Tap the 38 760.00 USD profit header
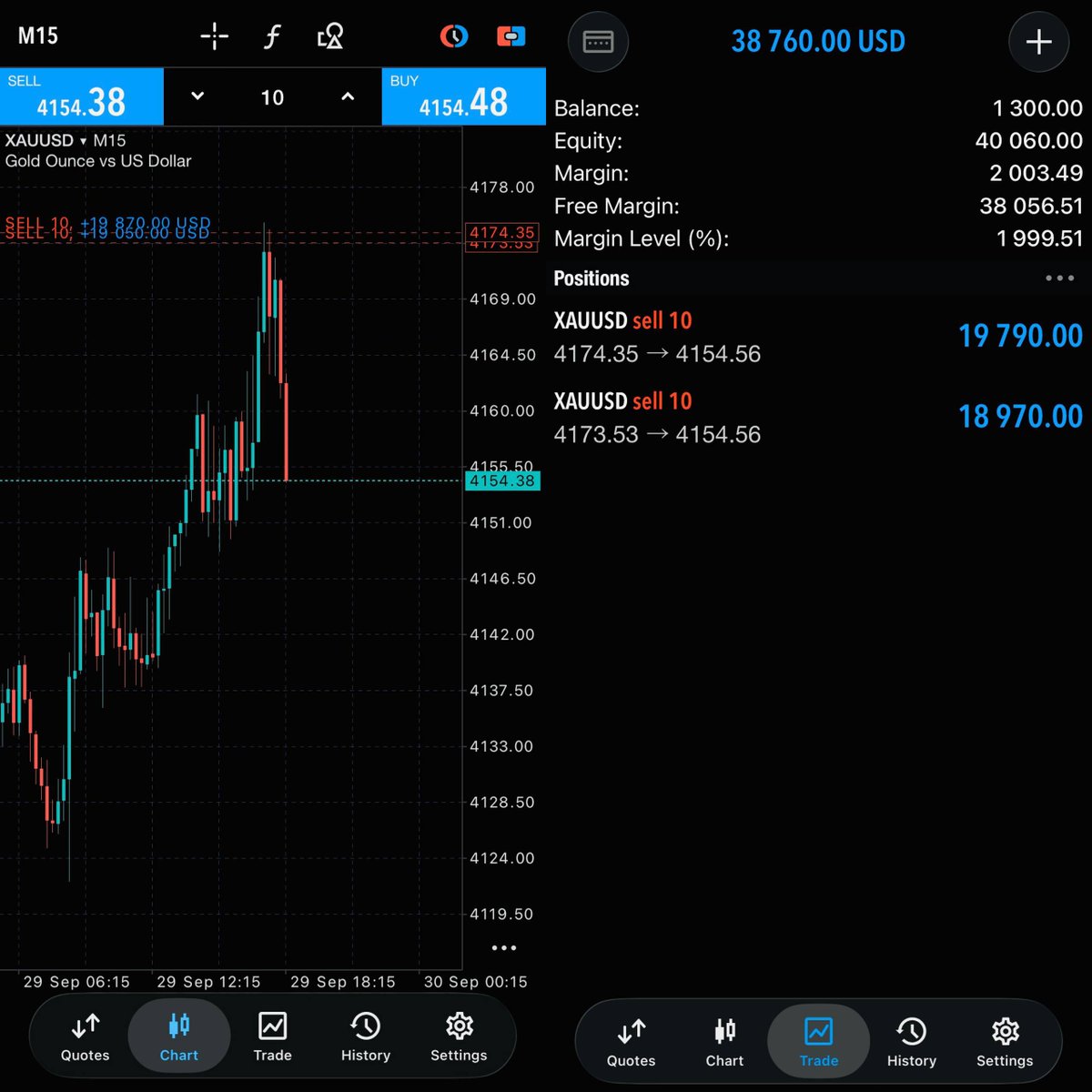This screenshot has height=1092, width=1092. (x=818, y=41)
